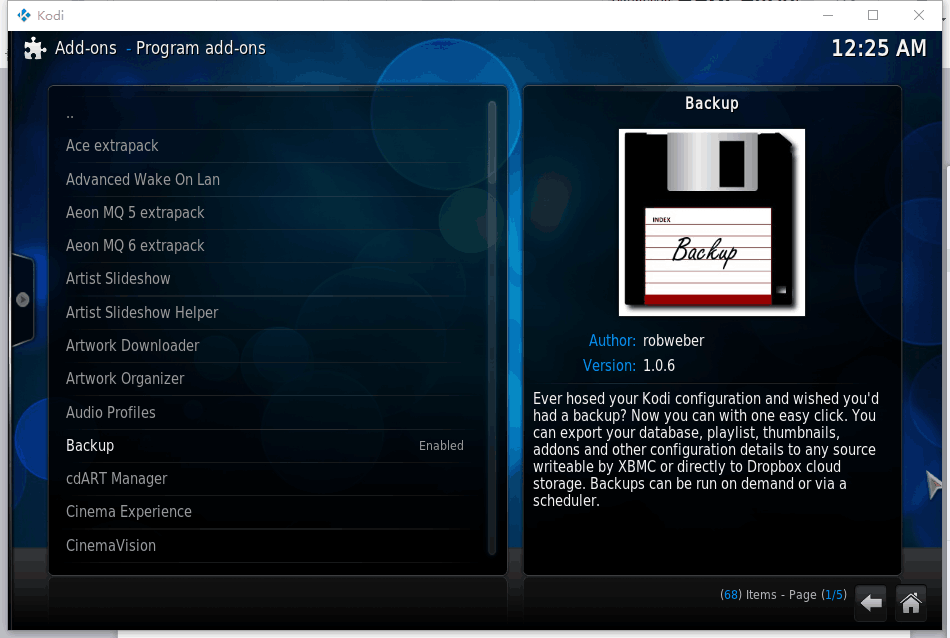Image resolution: width=950 pixels, height=638 pixels.
Task: Click the Add-ons puzzle piece icon
Action: tap(35, 48)
